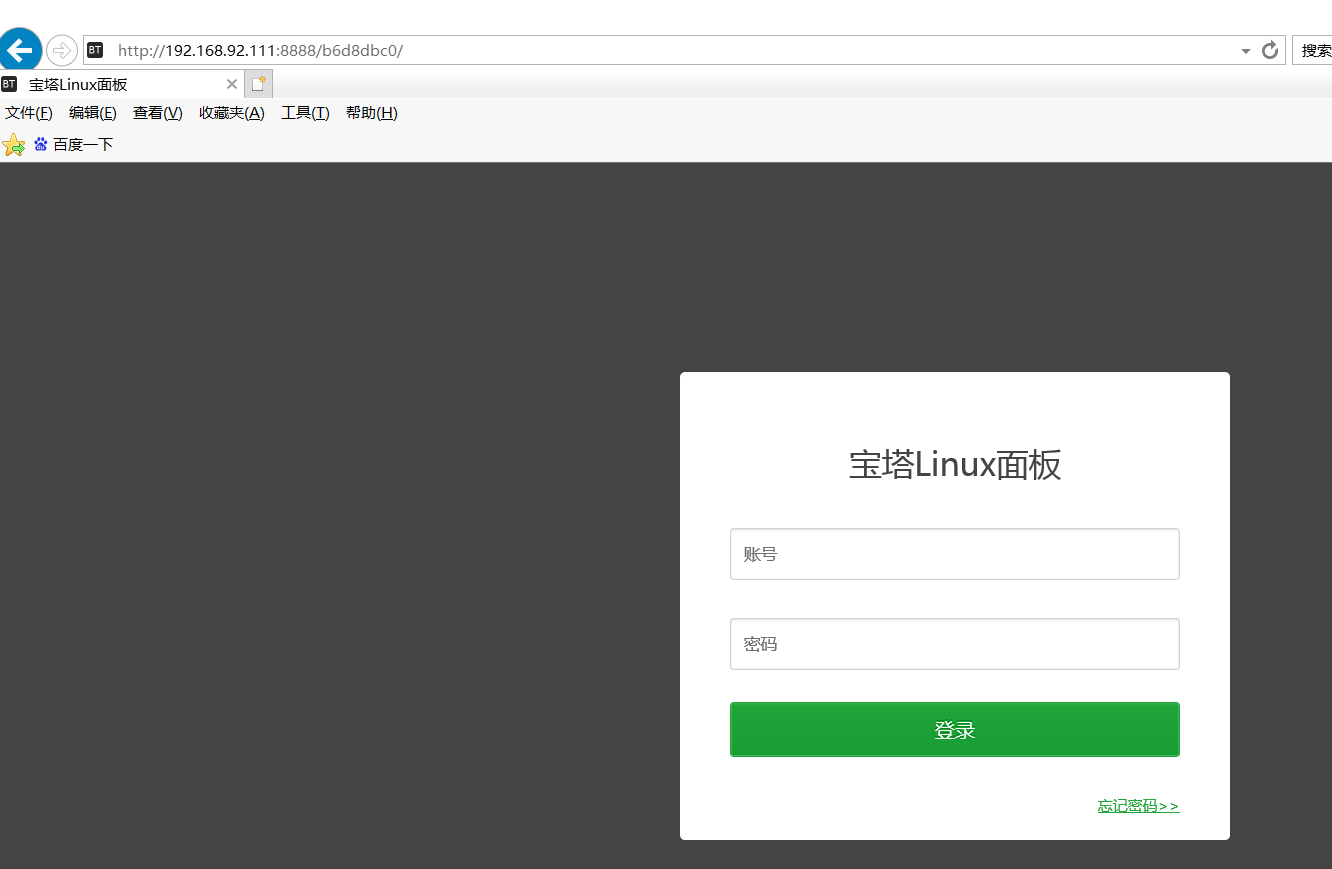Click the green 登录 login button
The width and height of the screenshot is (1332, 869).
click(955, 730)
